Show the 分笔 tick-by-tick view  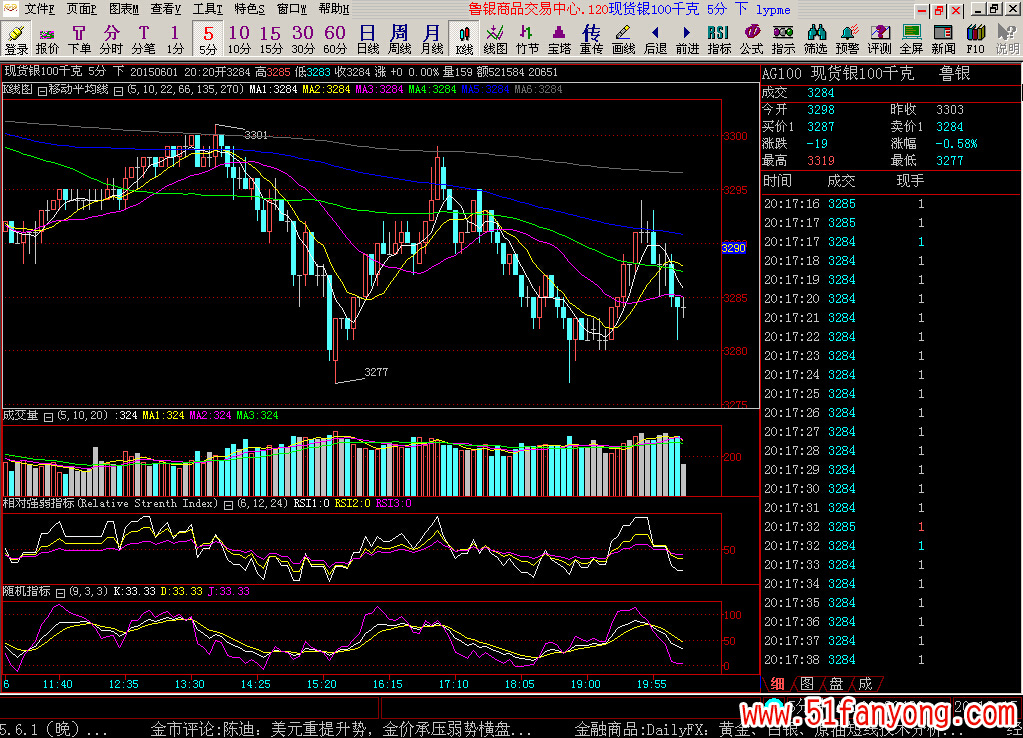pyautogui.click(x=144, y=39)
